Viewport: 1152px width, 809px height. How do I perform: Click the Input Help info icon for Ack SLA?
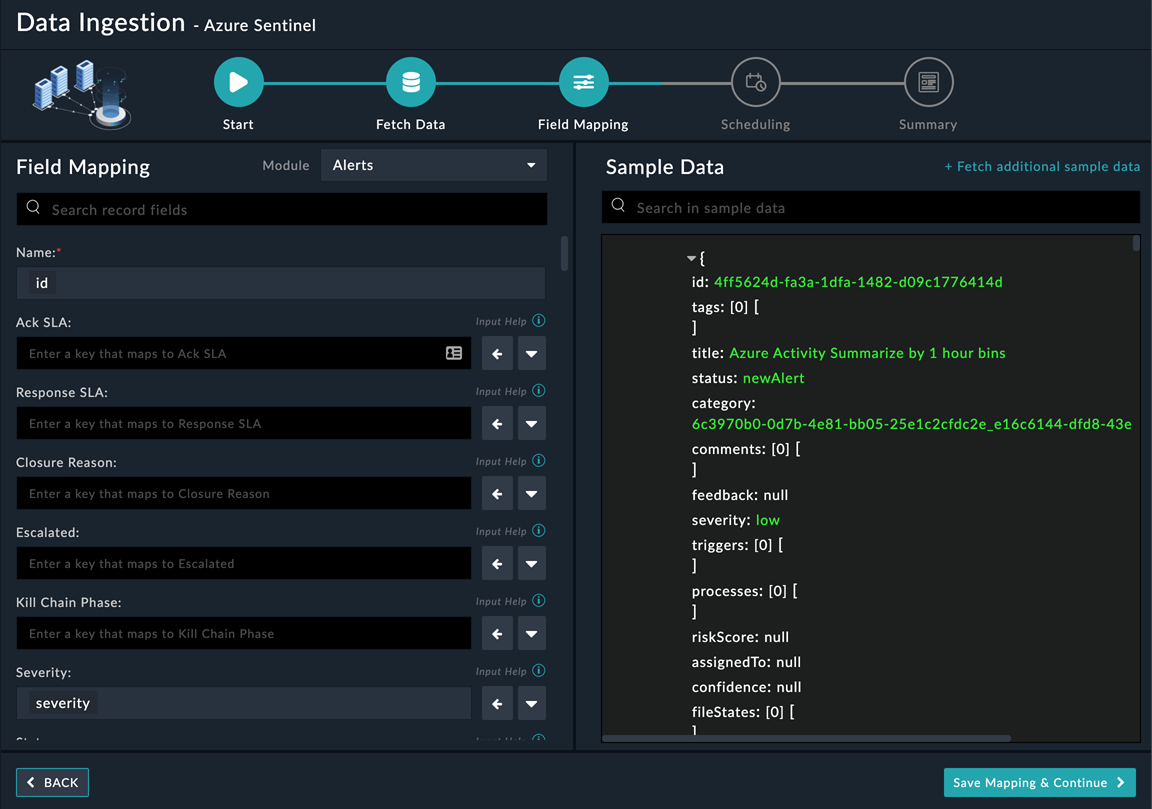[538, 320]
